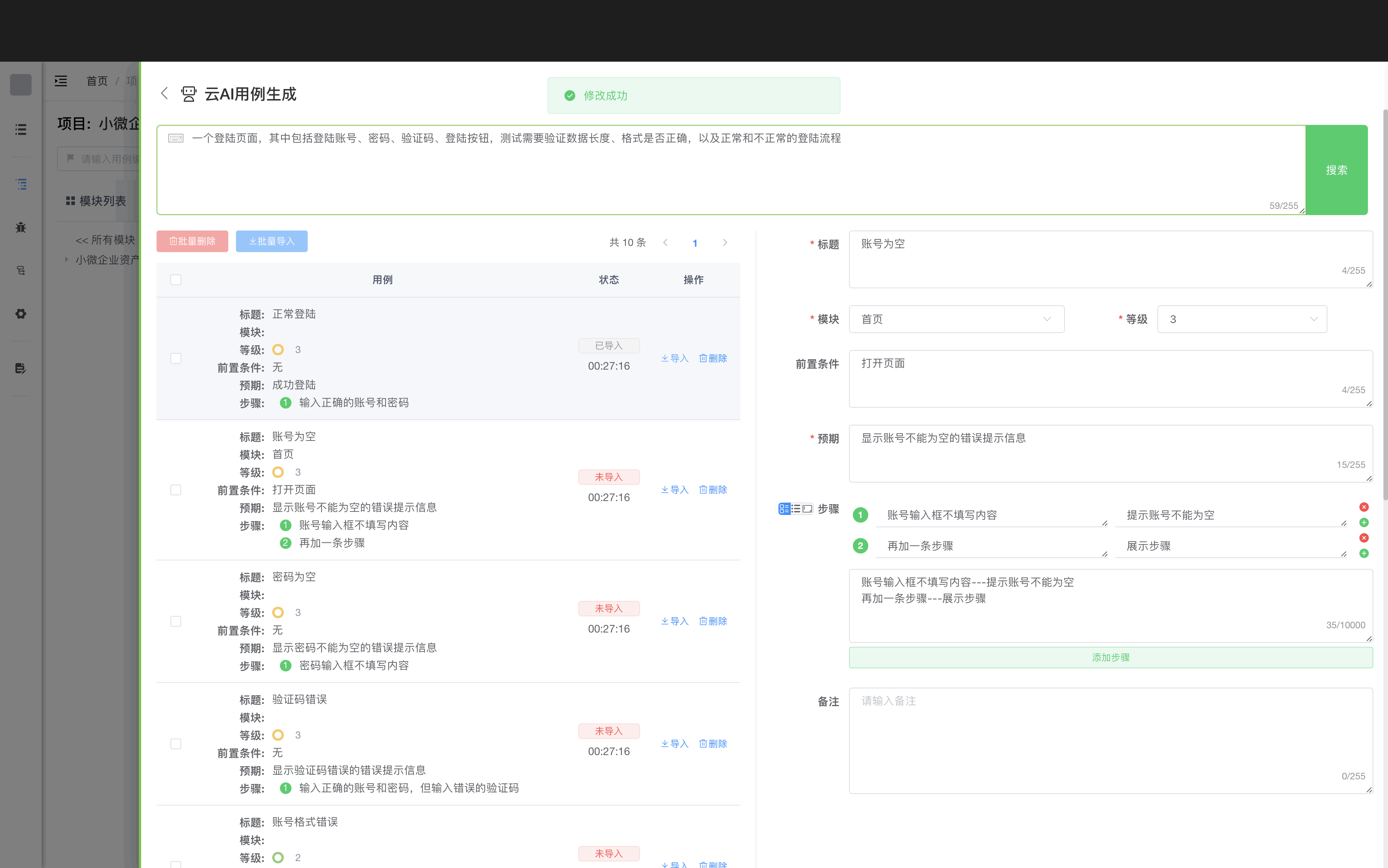Image resolution: width=1388 pixels, height=868 pixels.
Task: Open the gear settings icon in left sidebar
Action: [21, 313]
